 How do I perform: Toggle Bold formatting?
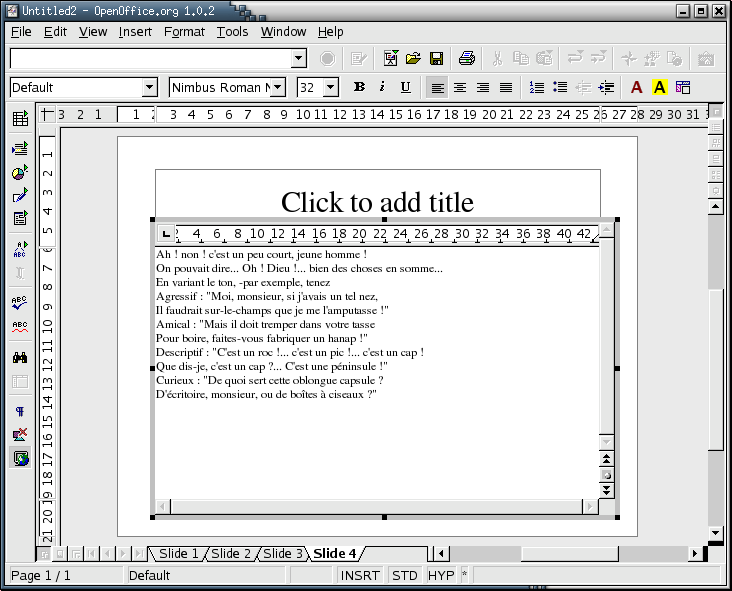[x=359, y=87]
